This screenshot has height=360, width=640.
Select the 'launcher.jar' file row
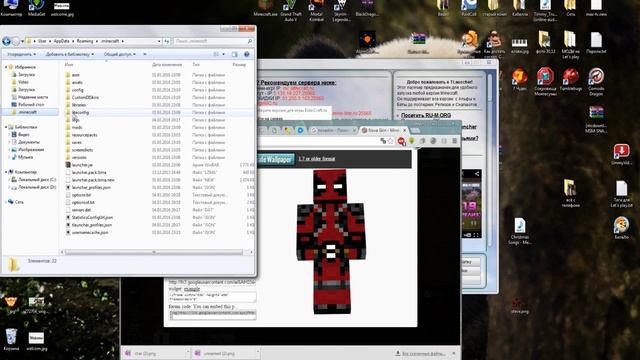pos(159,165)
